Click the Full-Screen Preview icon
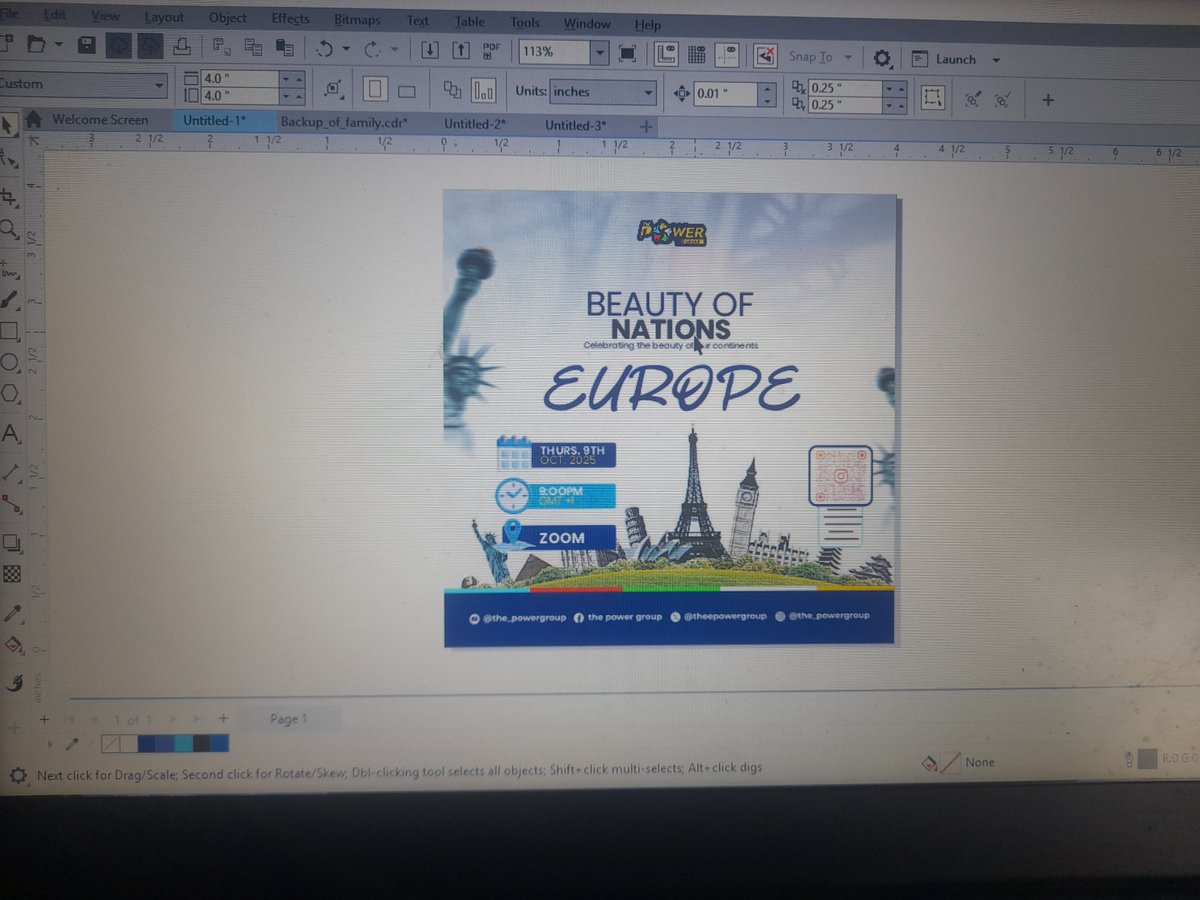 [x=627, y=53]
